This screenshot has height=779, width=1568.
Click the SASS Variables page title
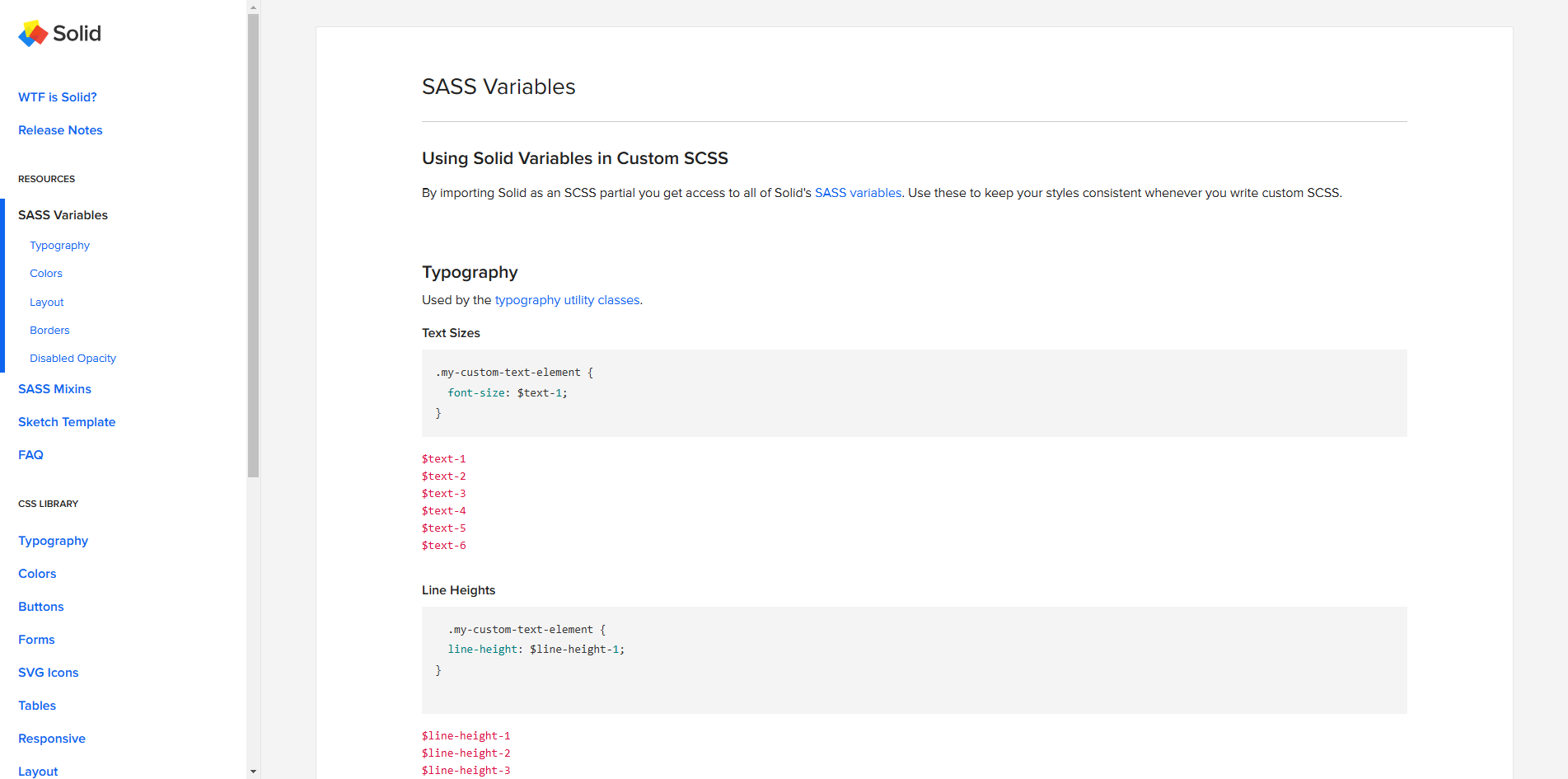point(498,87)
